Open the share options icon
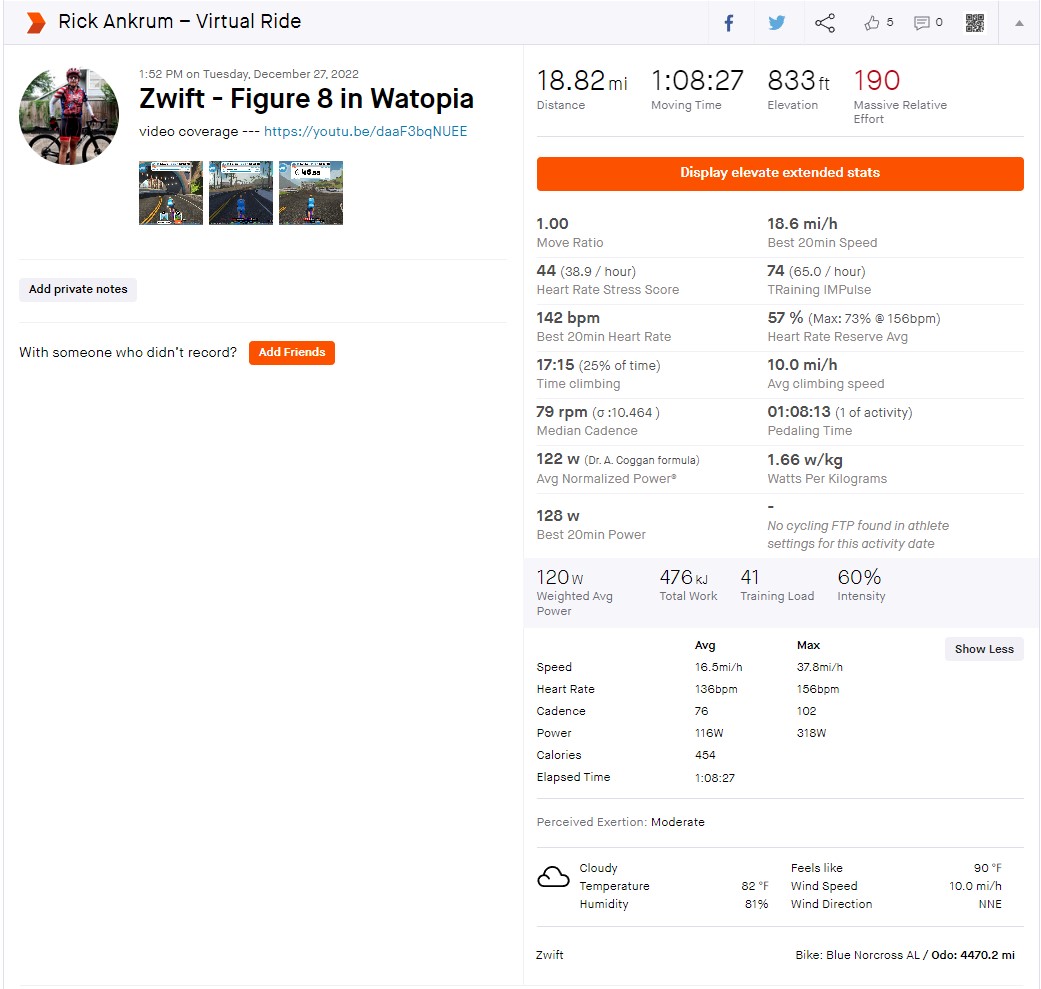 tap(825, 23)
